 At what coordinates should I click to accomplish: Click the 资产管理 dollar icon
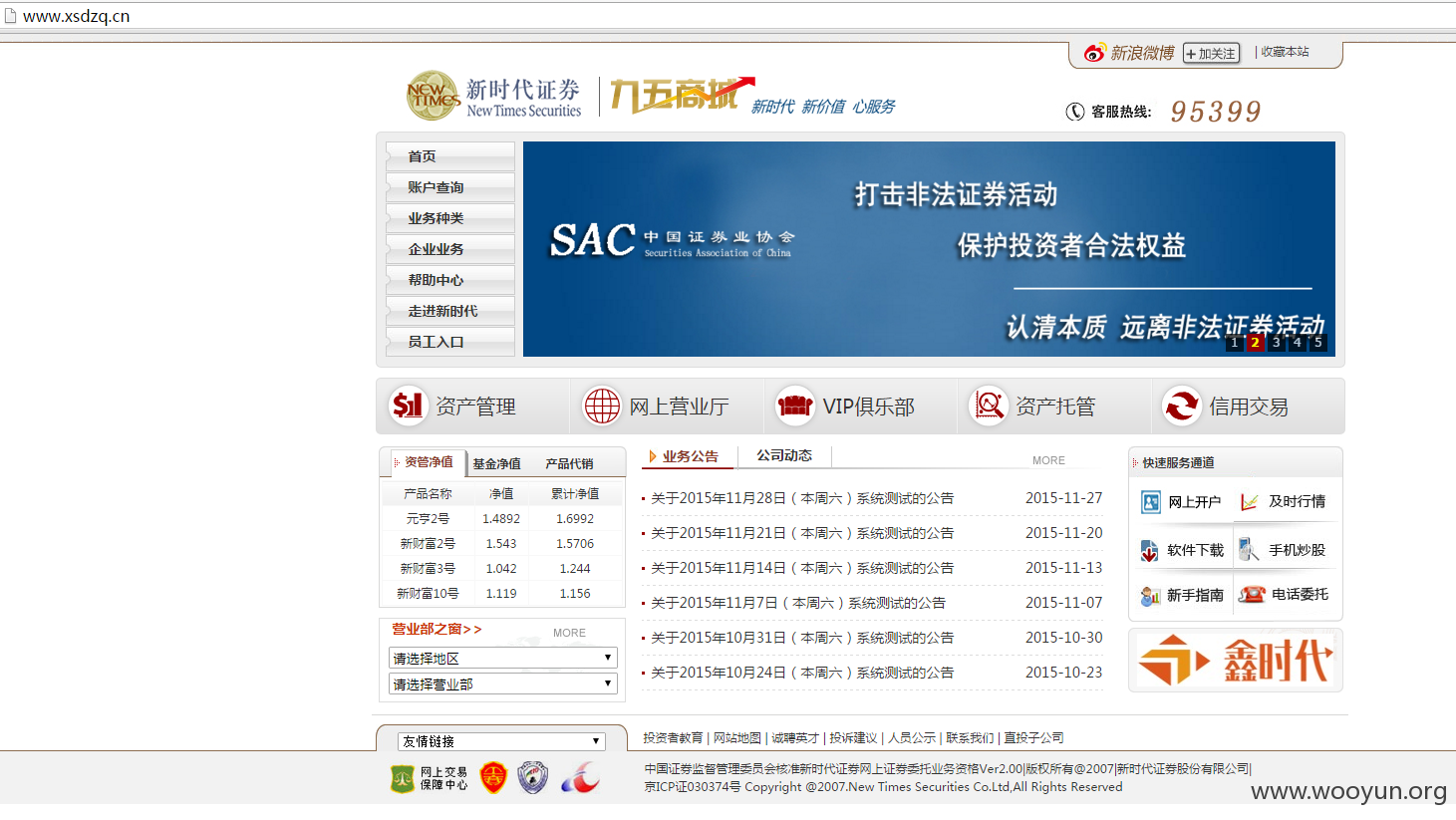(408, 406)
